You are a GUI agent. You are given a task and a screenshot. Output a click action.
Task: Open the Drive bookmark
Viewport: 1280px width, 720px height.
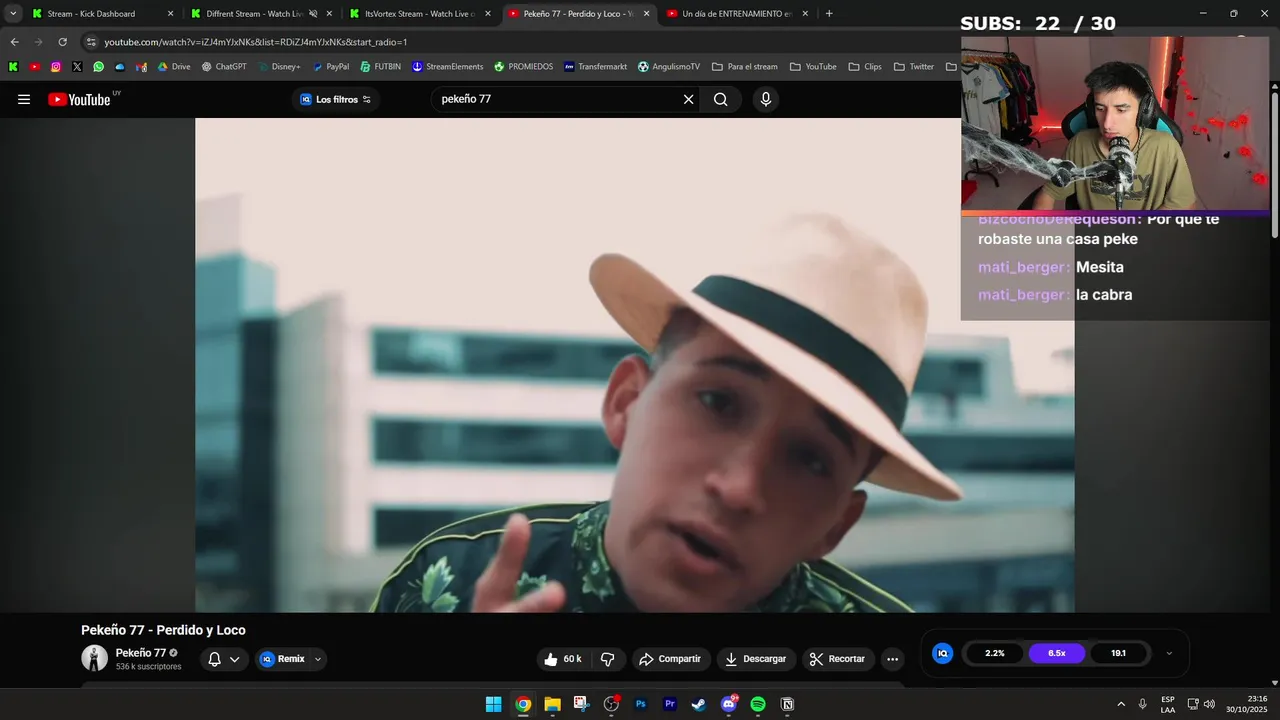(x=174, y=67)
